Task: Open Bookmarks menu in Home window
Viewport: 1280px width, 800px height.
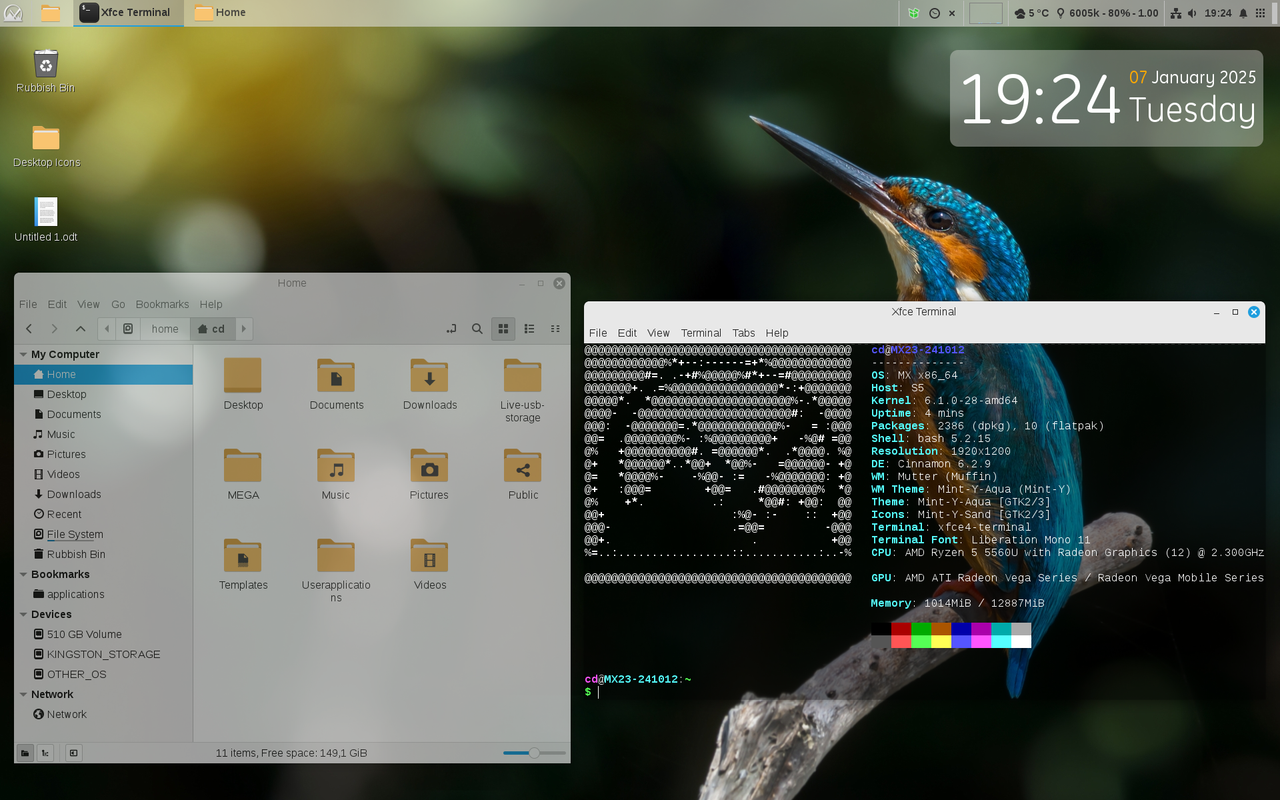Action: (162, 304)
